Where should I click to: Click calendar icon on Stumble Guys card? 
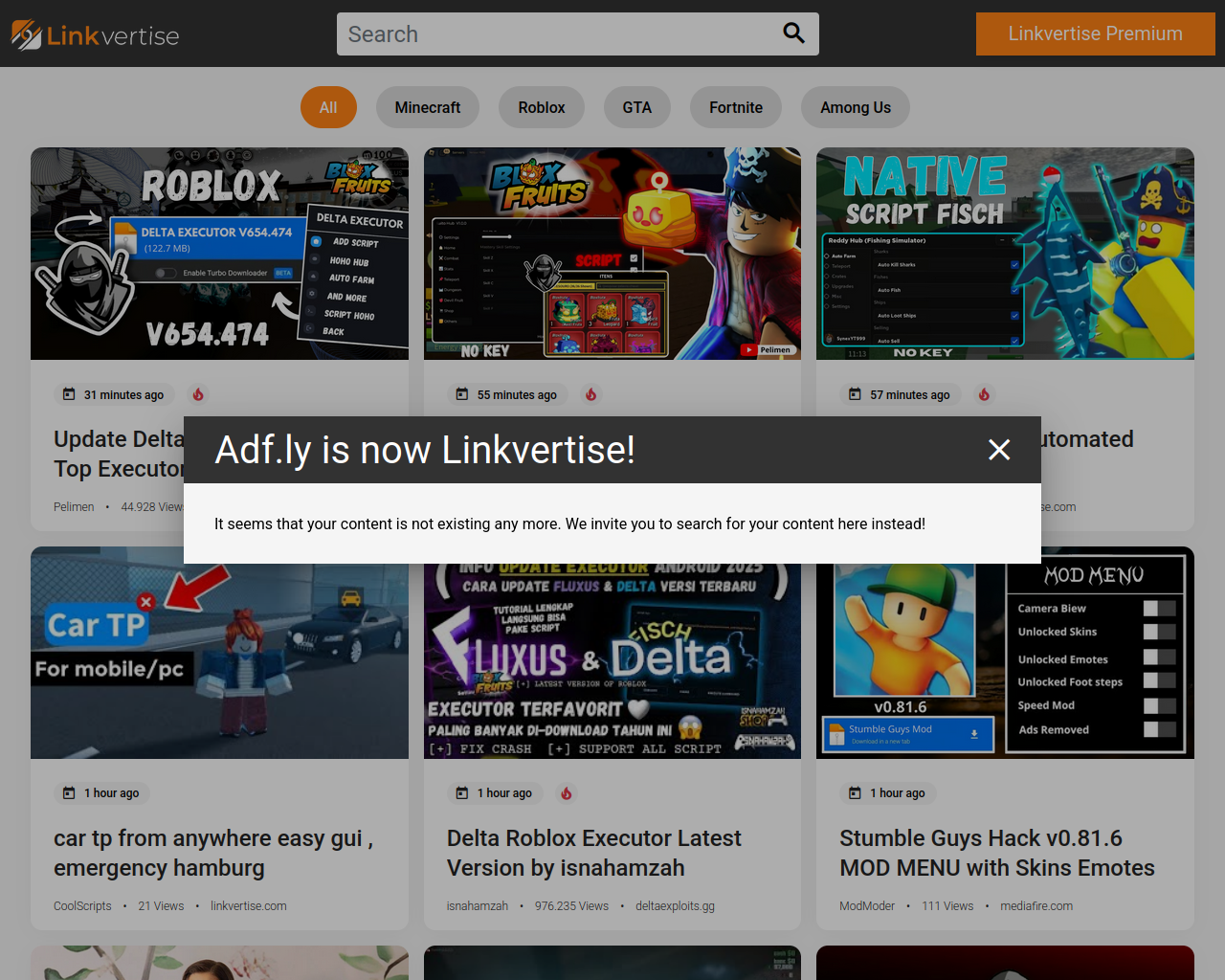tap(855, 793)
